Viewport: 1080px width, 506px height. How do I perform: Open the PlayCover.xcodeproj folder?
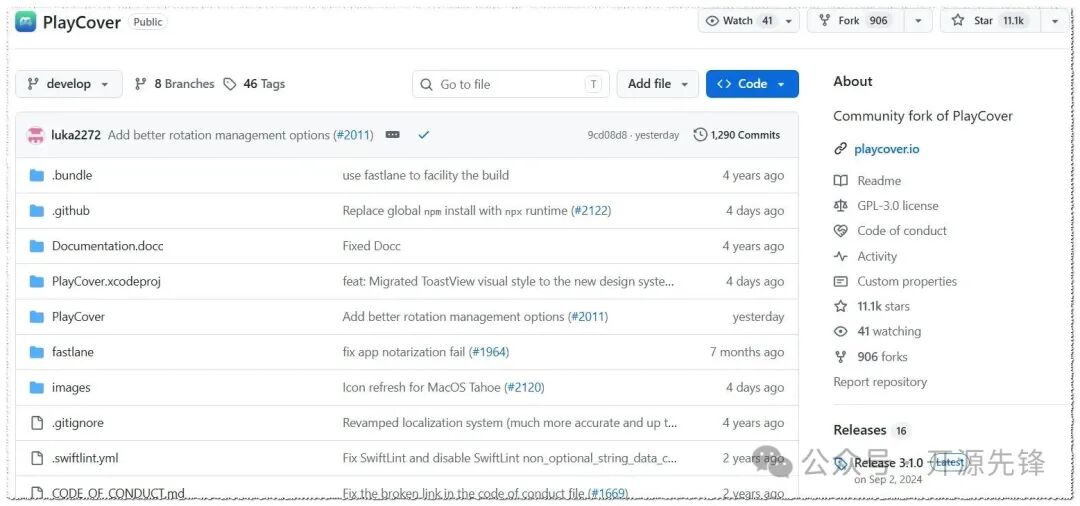pyautogui.click(x=106, y=282)
